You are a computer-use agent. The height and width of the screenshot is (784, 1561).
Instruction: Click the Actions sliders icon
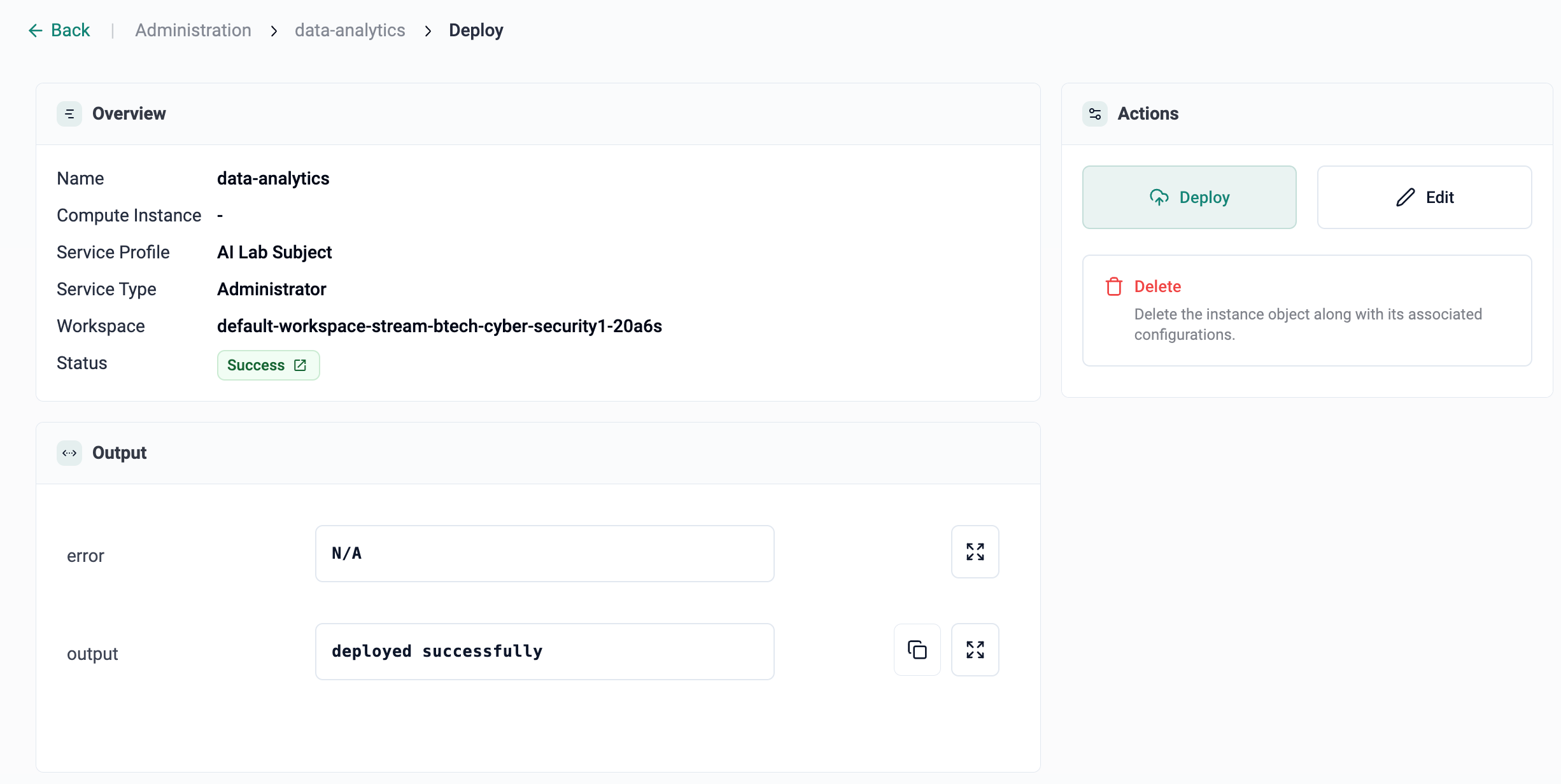click(1095, 114)
